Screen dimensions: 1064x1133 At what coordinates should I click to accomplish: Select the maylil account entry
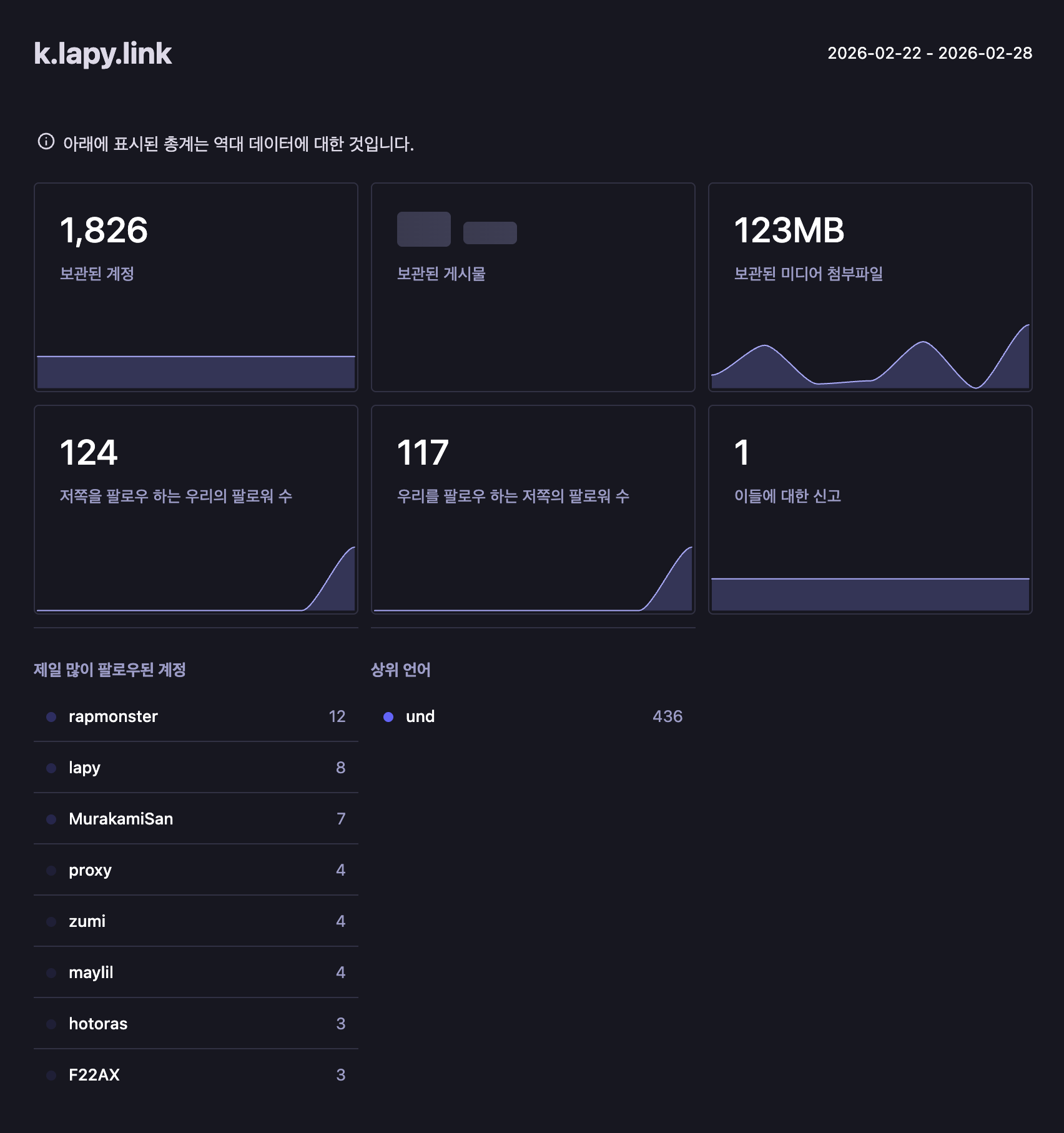(x=91, y=972)
